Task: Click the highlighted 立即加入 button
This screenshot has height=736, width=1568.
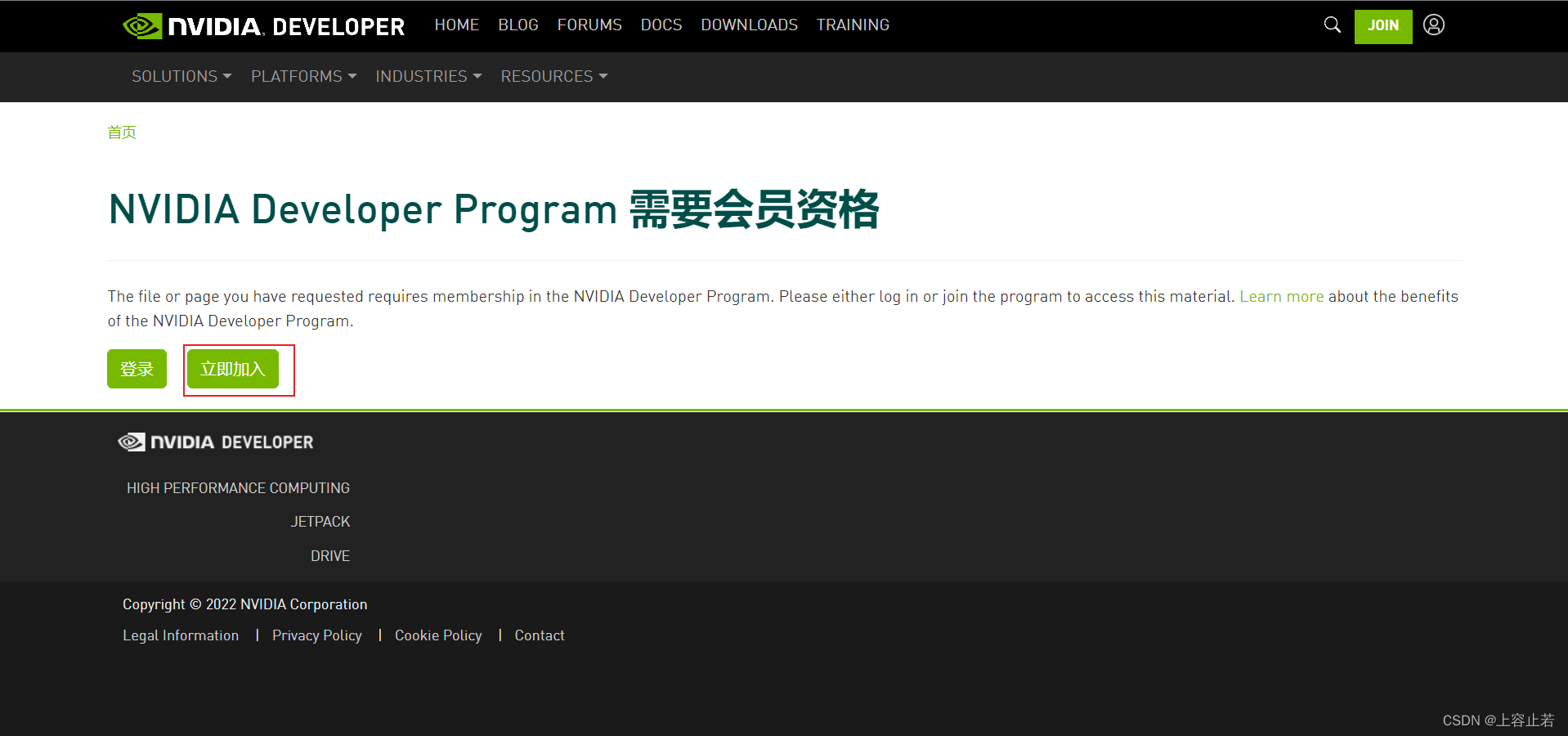Action: click(x=234, y=369)
